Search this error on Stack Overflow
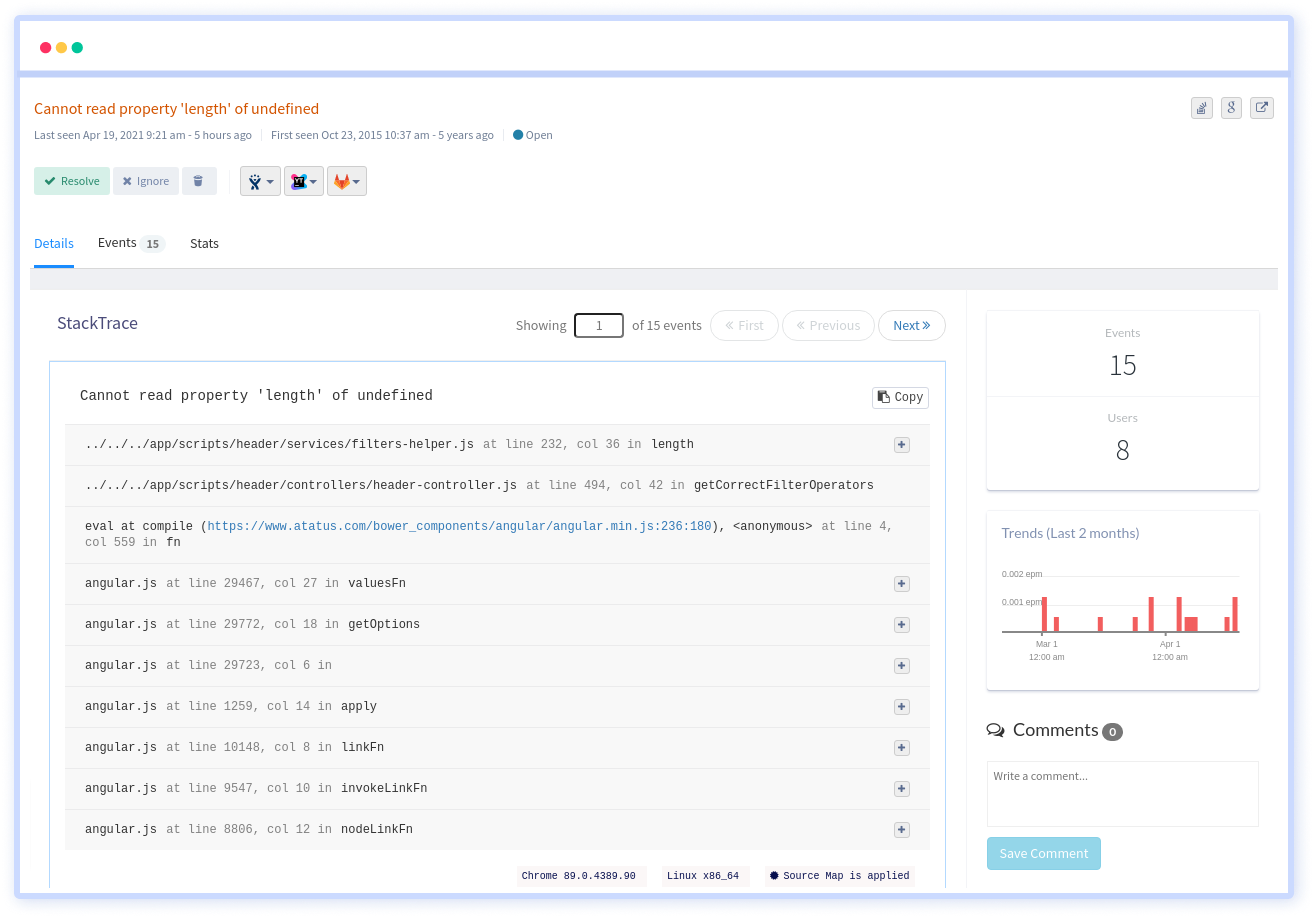1314x918 pixels. 1201,108
